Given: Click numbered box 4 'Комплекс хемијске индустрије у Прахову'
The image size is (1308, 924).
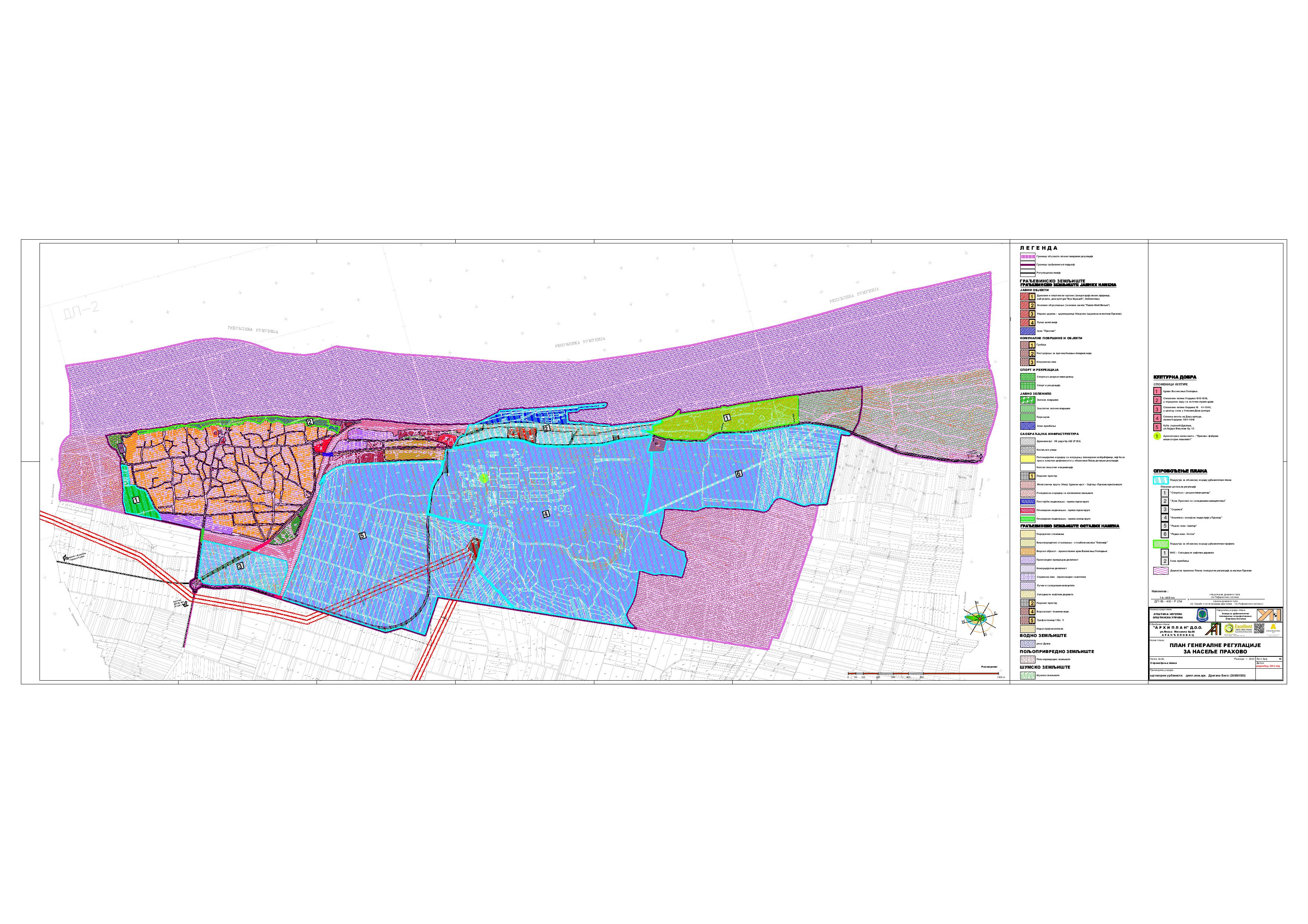Looking at the screenshot, I should click(x=1165, y=517).
